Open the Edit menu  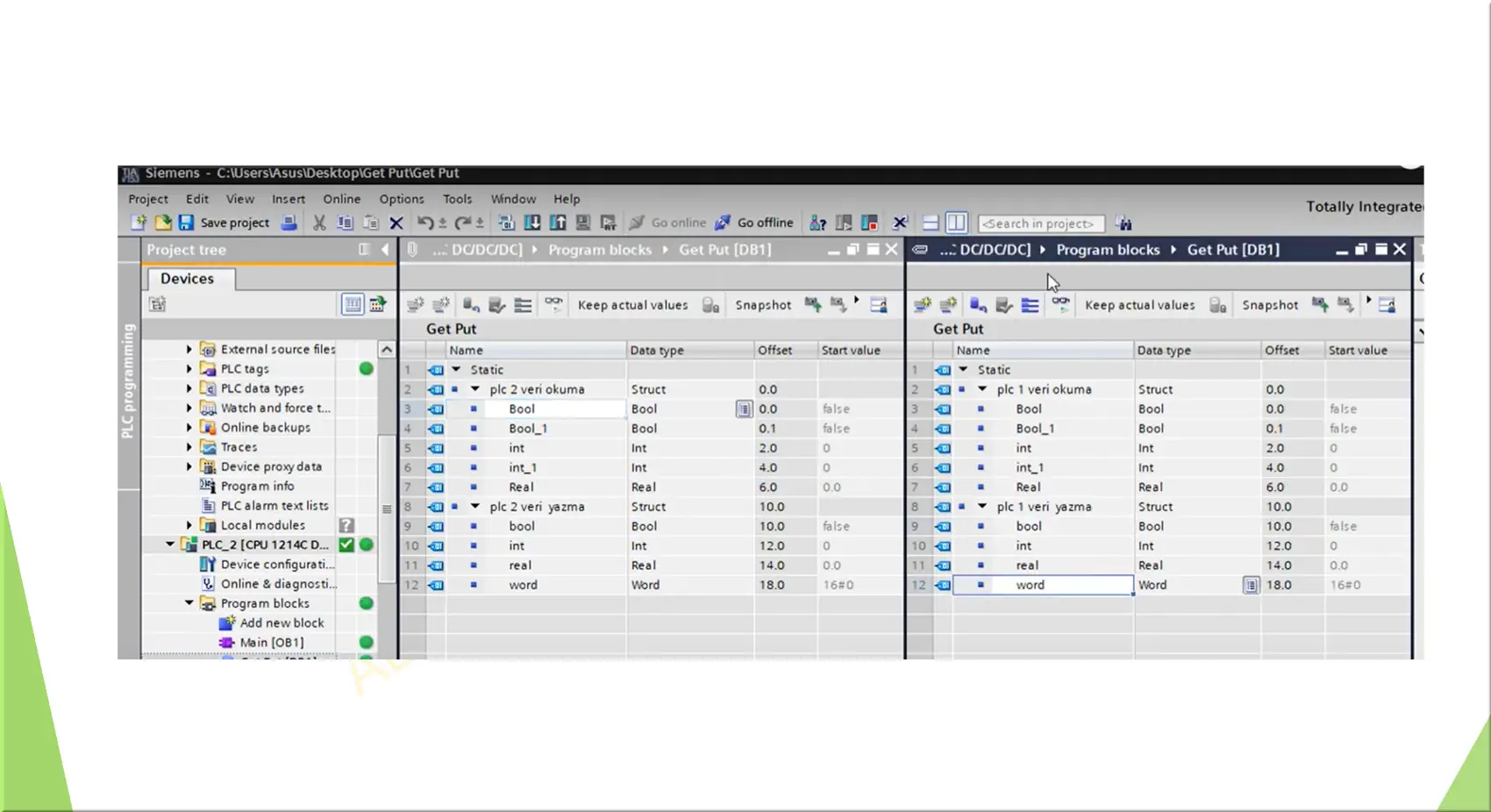[x=196, y=199]
